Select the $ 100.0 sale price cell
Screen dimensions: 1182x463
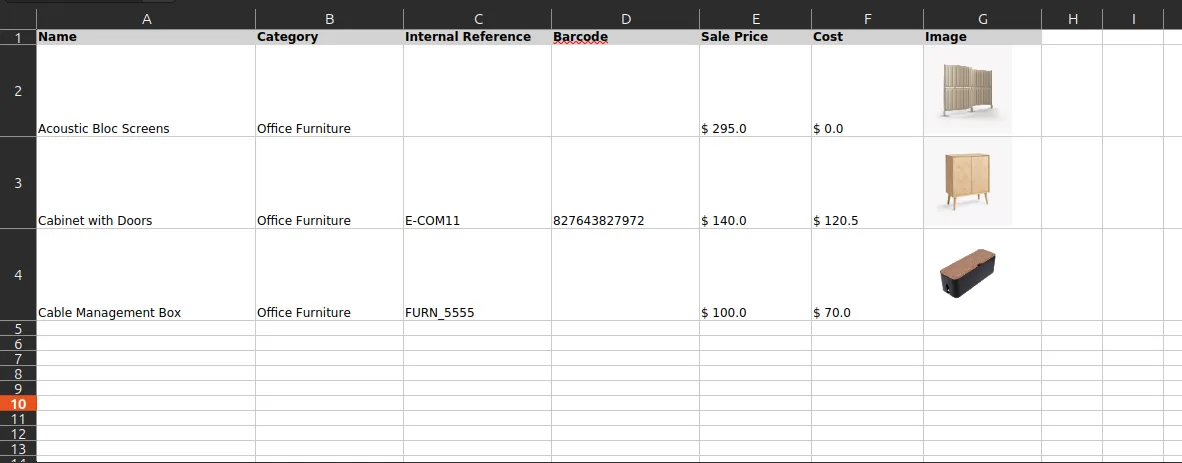click(755, 274)
